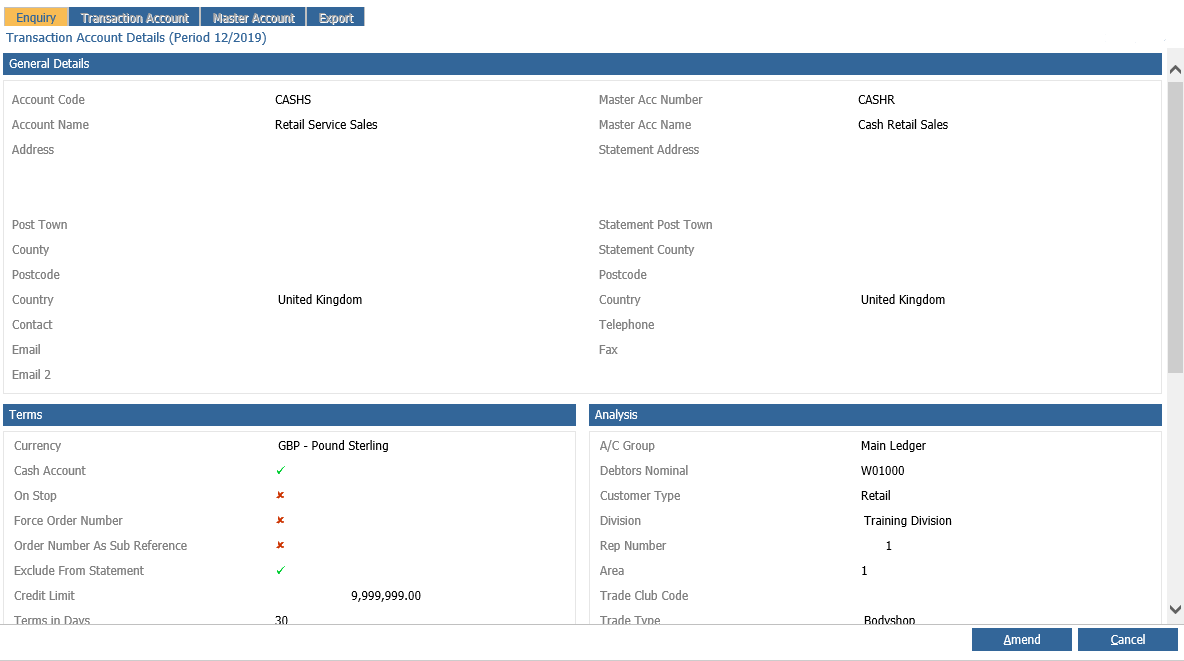Image resolution: width=1184 pixels, height=661 pixels.
Task: Click the Cash Account green tick
Action: [x=281, y=471]
